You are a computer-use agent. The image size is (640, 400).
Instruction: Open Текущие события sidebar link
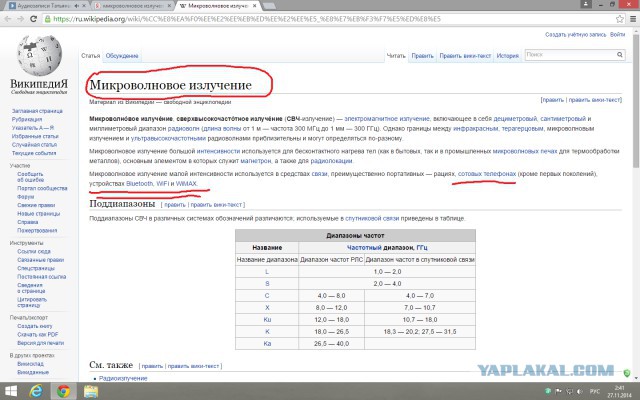point(34,153)
